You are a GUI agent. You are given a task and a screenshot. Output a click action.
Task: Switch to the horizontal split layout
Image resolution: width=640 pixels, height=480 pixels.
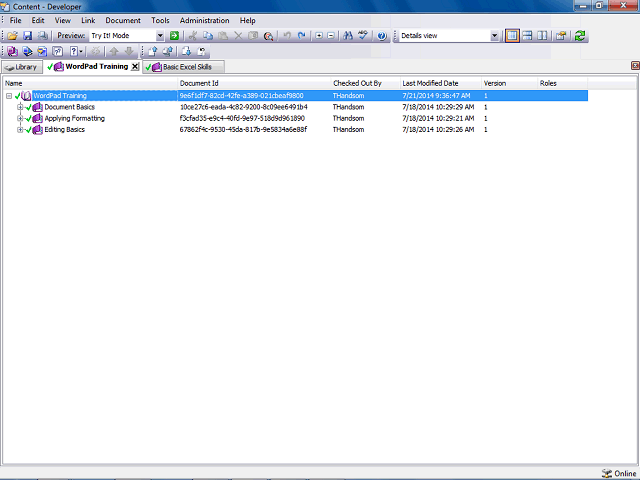click(x=527, y=36)
